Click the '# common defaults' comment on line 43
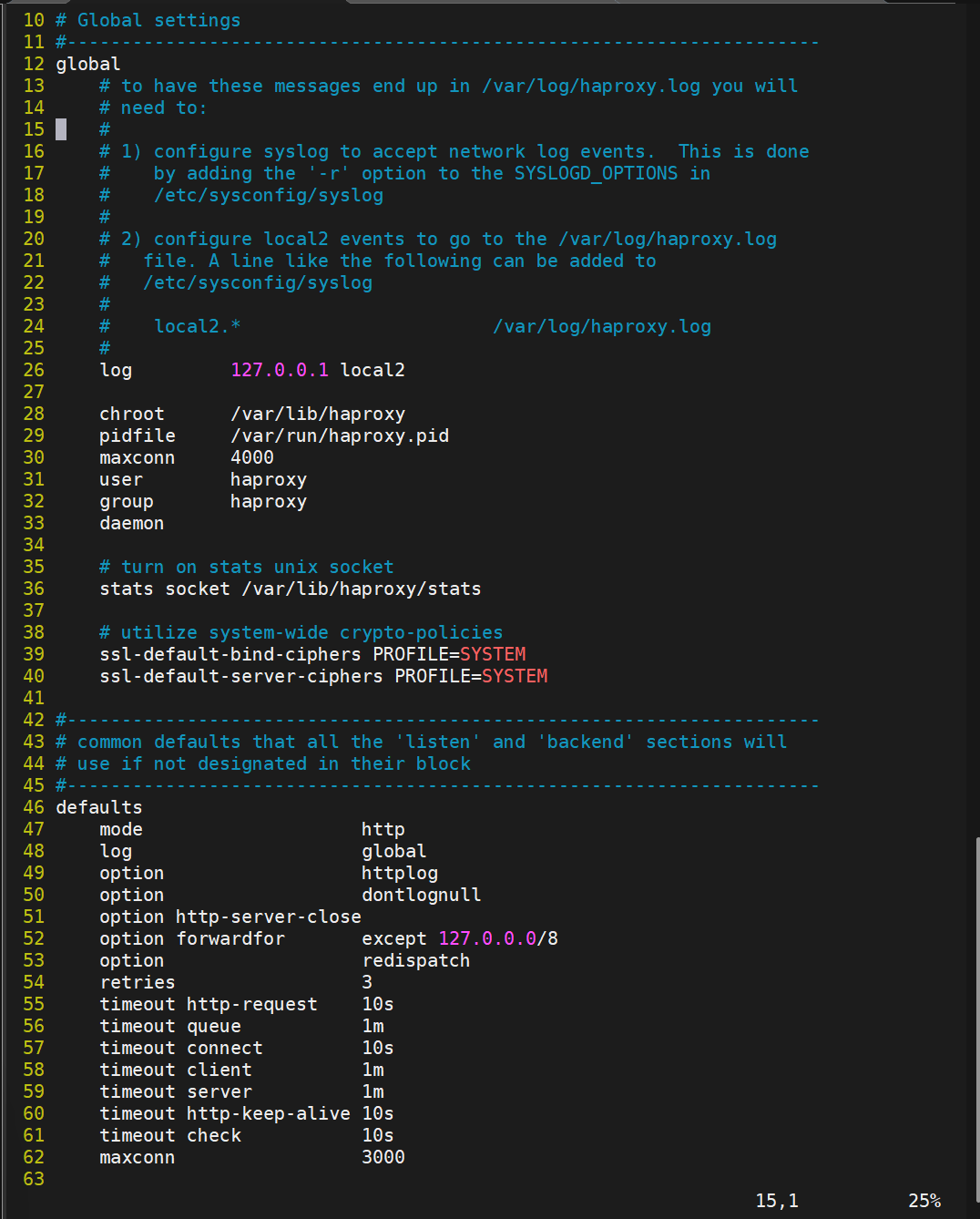 coord(422,742)
